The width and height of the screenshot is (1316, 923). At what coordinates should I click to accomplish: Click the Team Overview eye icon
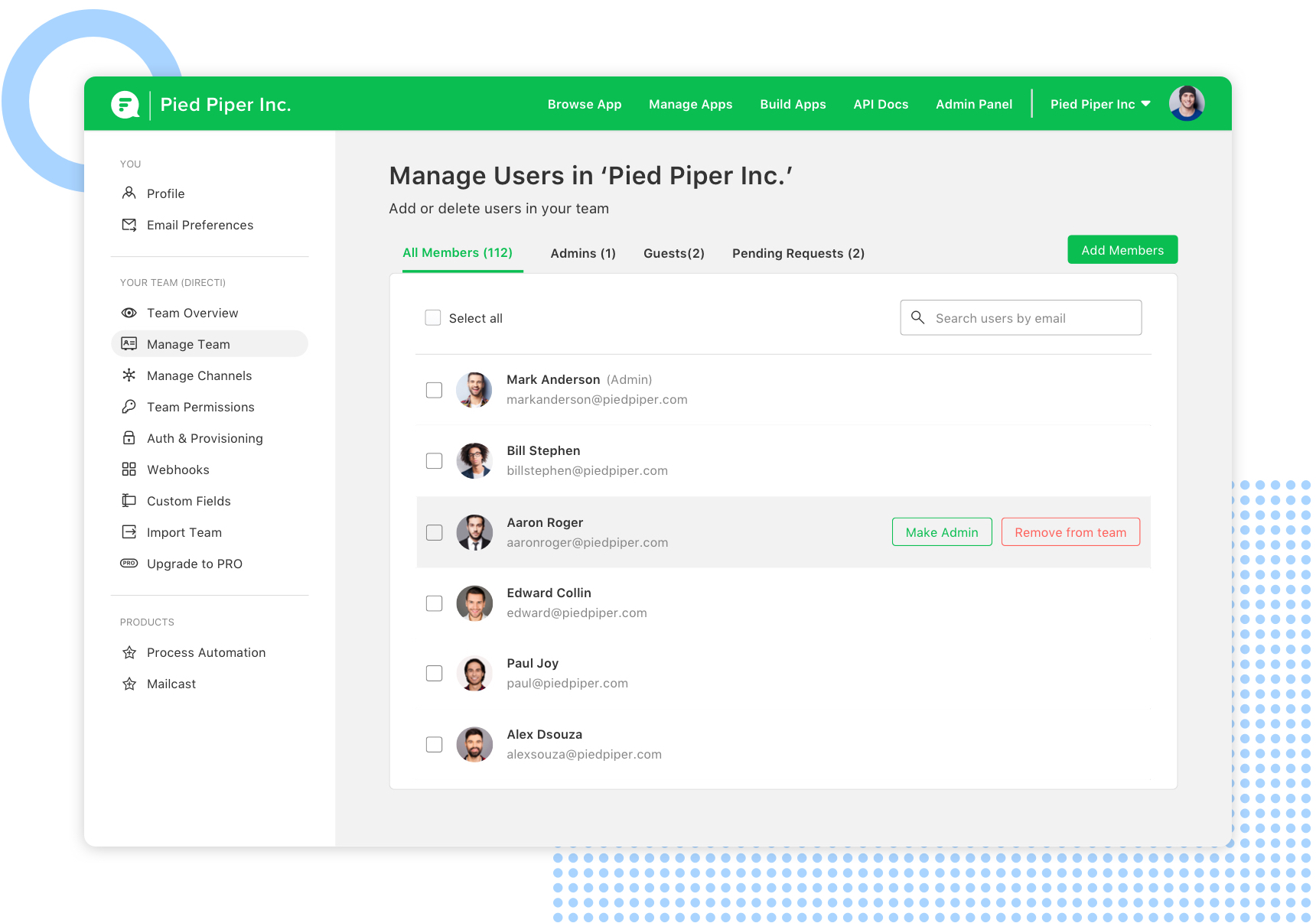coord(129,313)
